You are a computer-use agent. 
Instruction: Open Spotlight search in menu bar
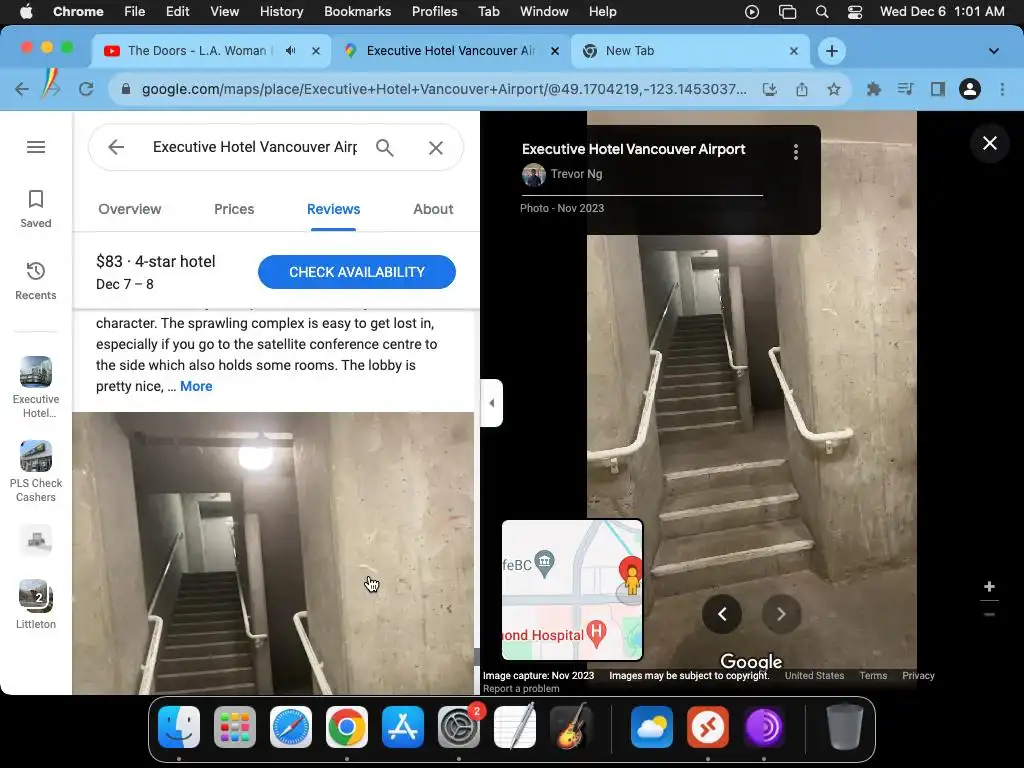click(822, 12)
